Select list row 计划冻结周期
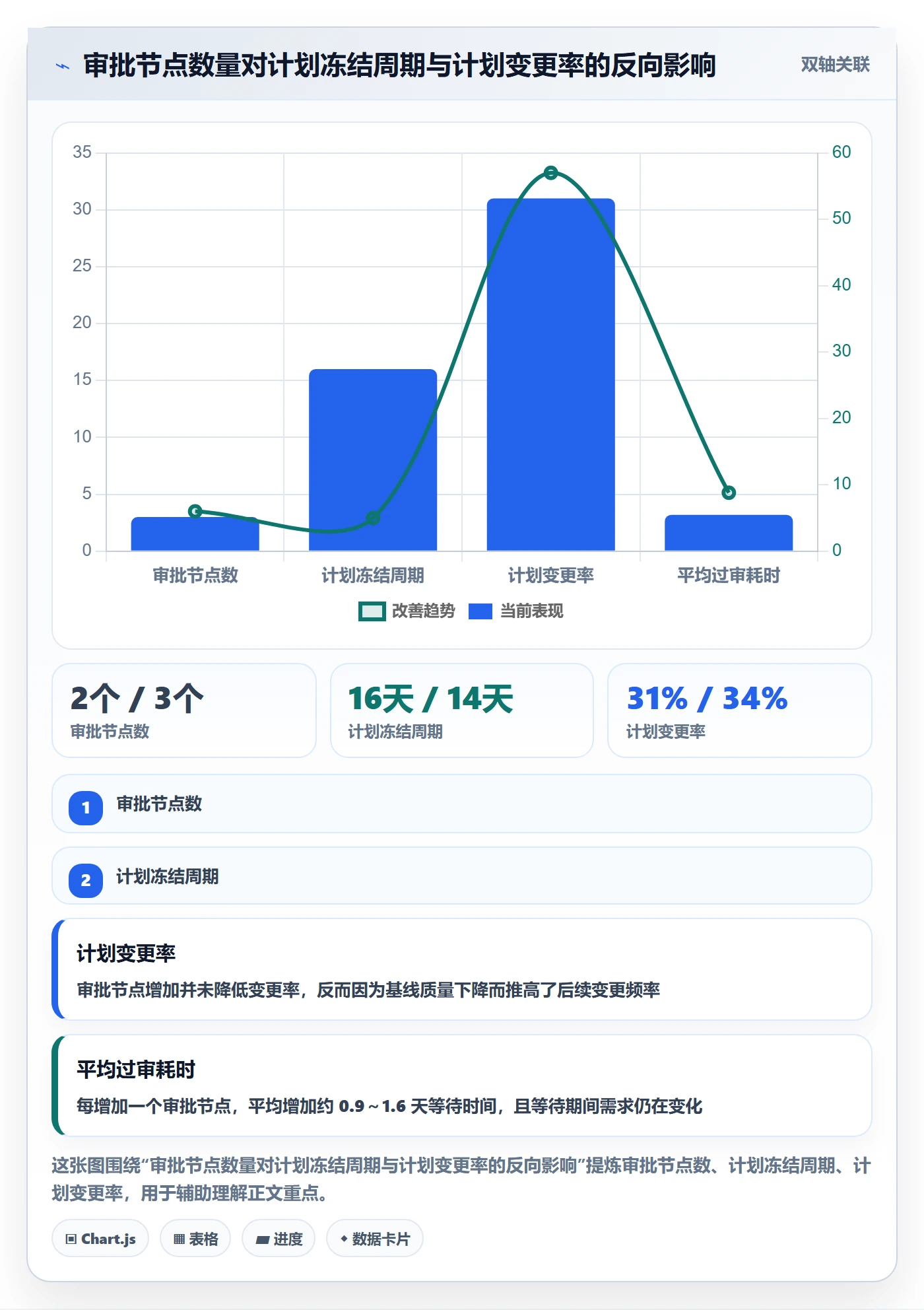Screen dimensions: 924x1310 click(x=462, y=876)
